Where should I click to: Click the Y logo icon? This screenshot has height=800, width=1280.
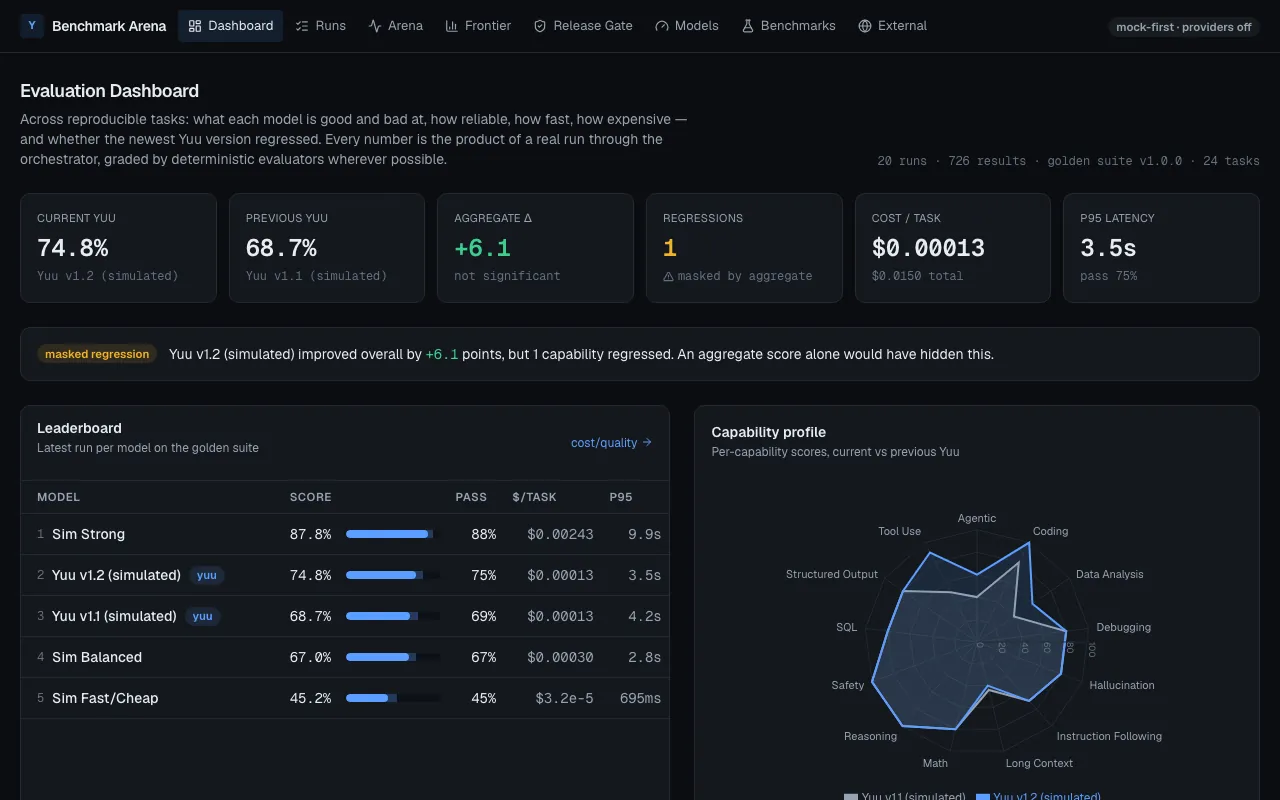click(x=32, y=26)
